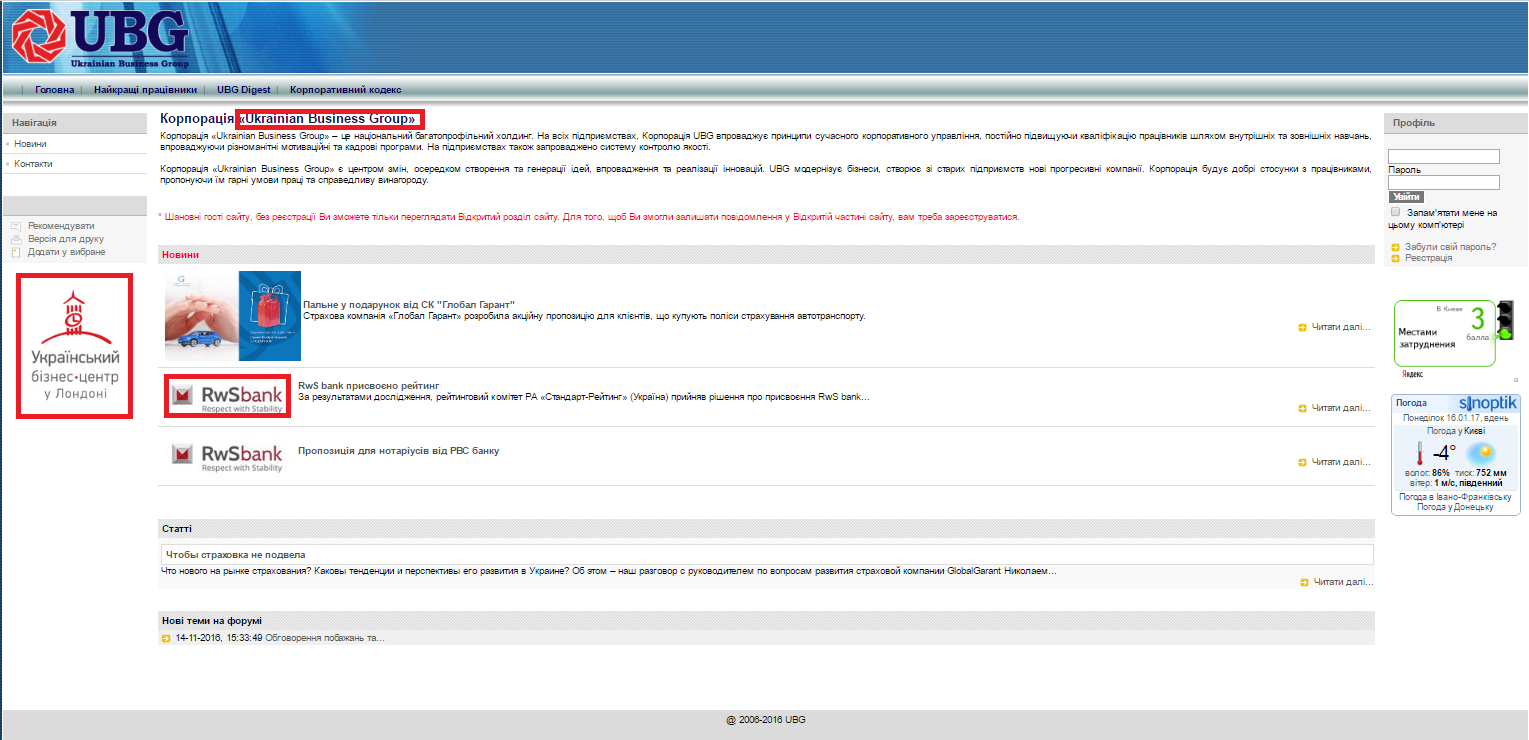
Task: Click the arrow icon beside Забули свій пароль
Action: pos(1395,247)
